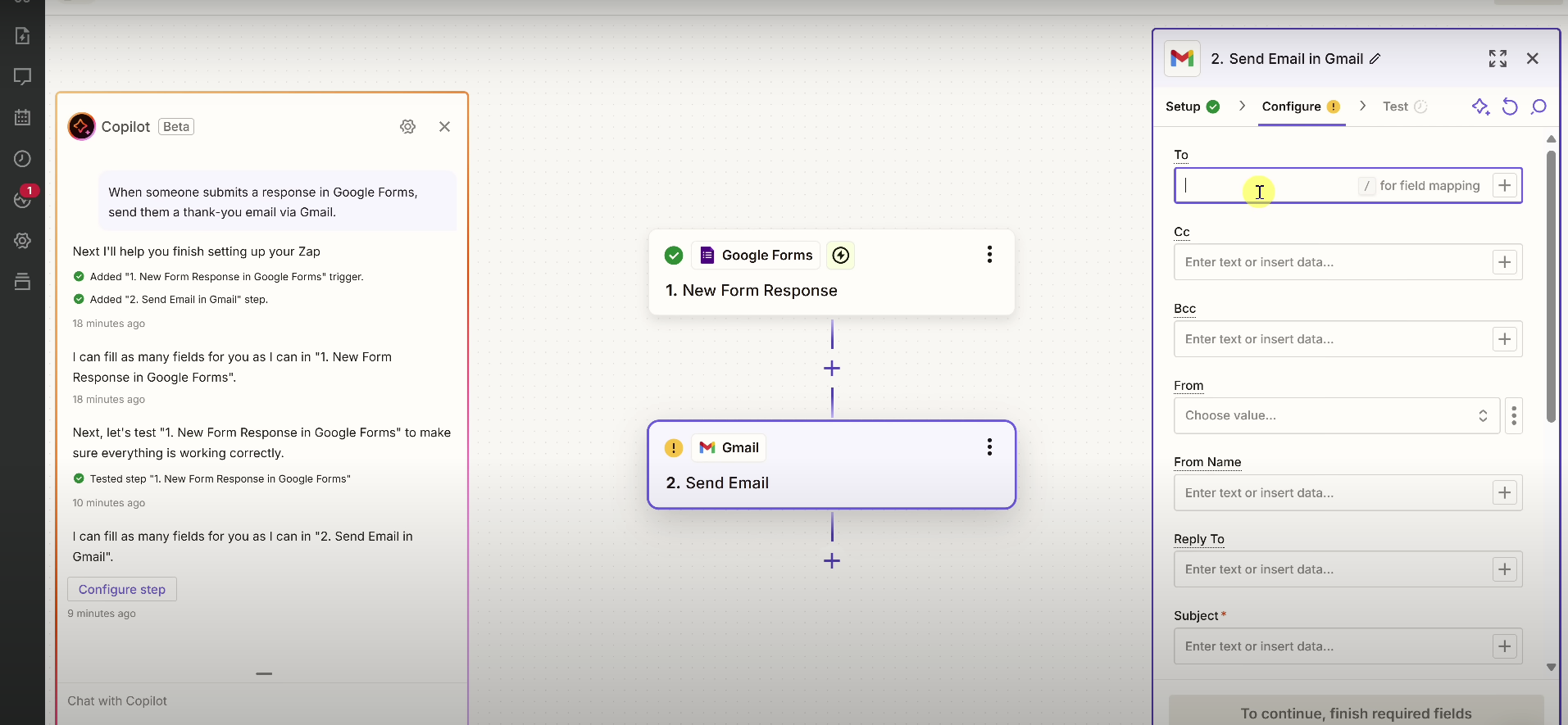Collapse Copilot chat with the minimize bar
Viewport: 1568px width, 725px height.
(264, 673)
